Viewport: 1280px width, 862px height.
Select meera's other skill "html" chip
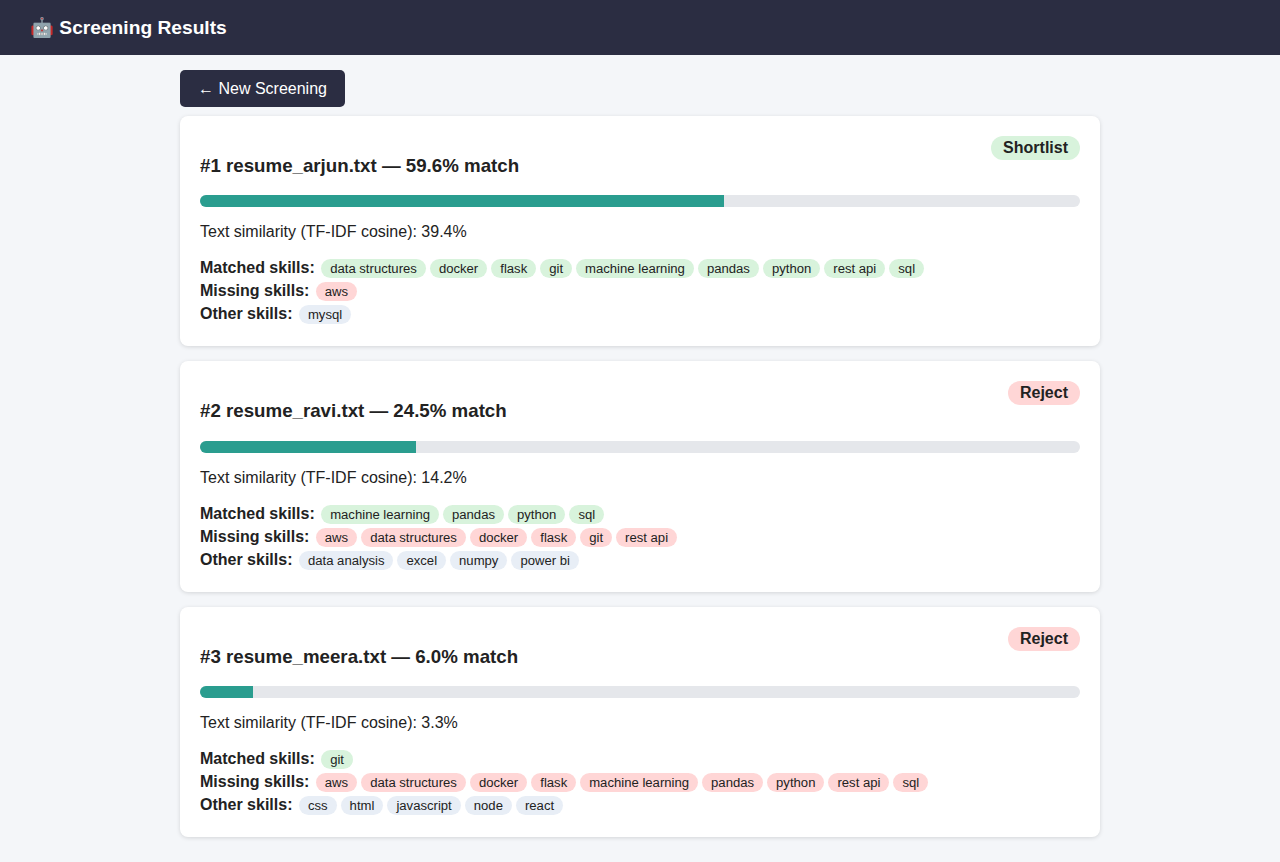(362, 806)
